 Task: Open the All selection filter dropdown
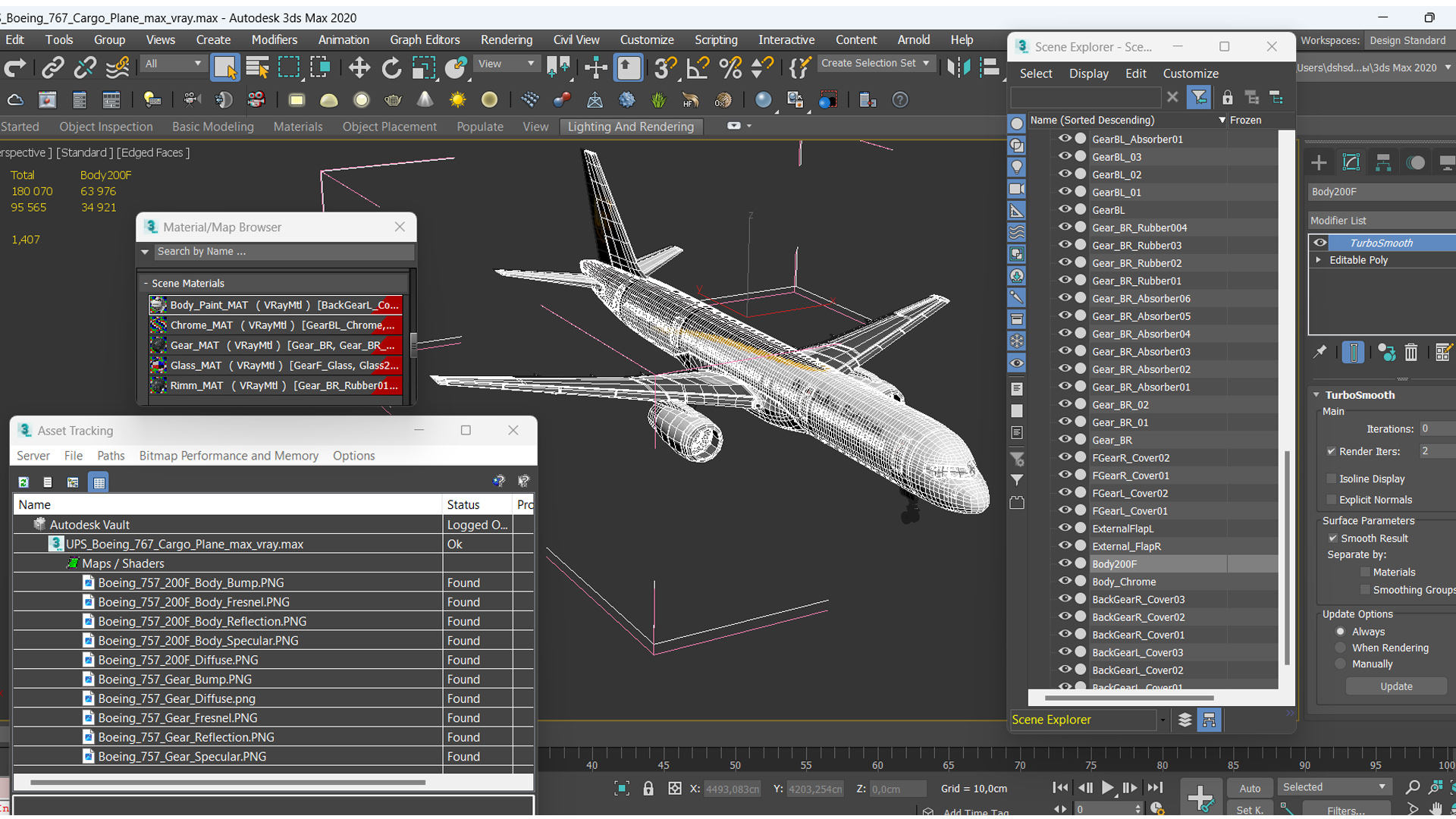coord(173,64)
